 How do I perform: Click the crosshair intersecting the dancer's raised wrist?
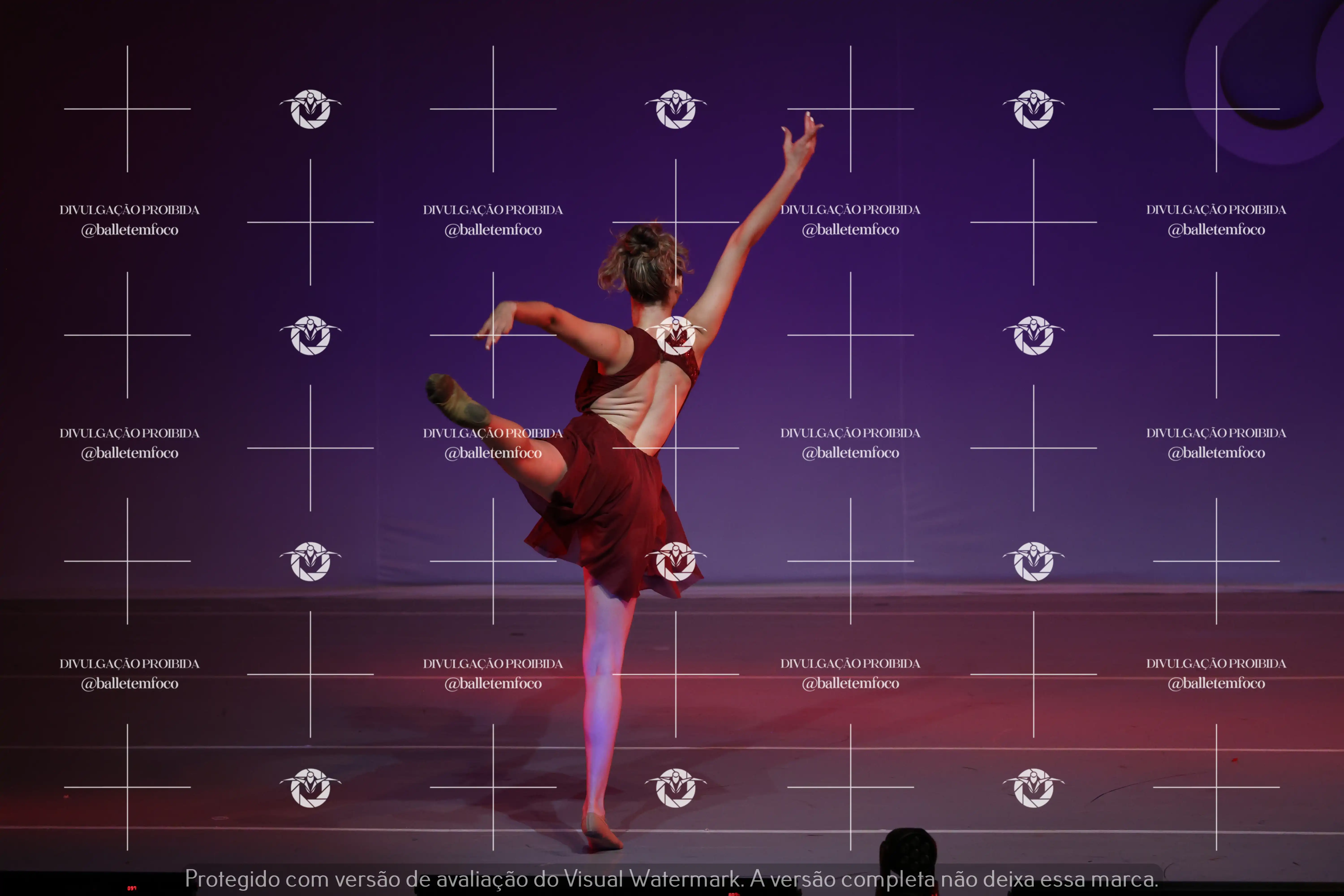[850, 109]
